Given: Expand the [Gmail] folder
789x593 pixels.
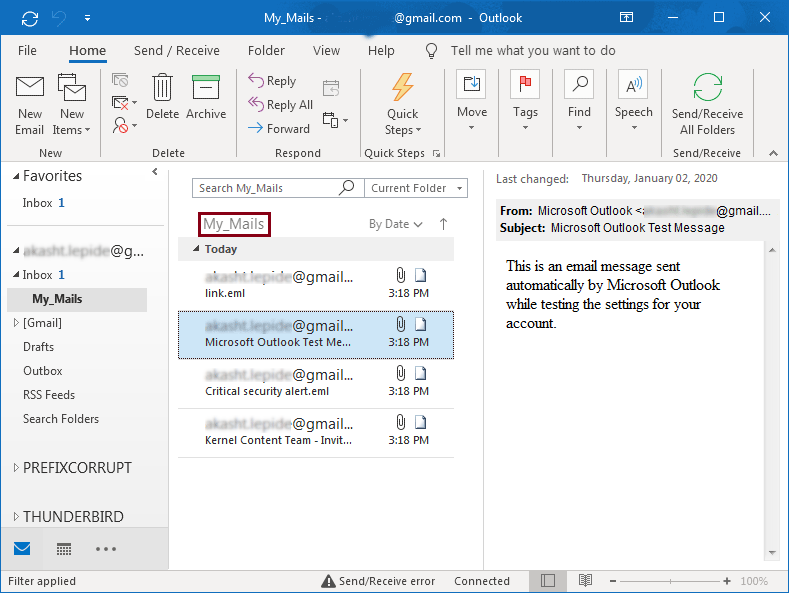Looking at the screenshot, I should click(16, 323).
